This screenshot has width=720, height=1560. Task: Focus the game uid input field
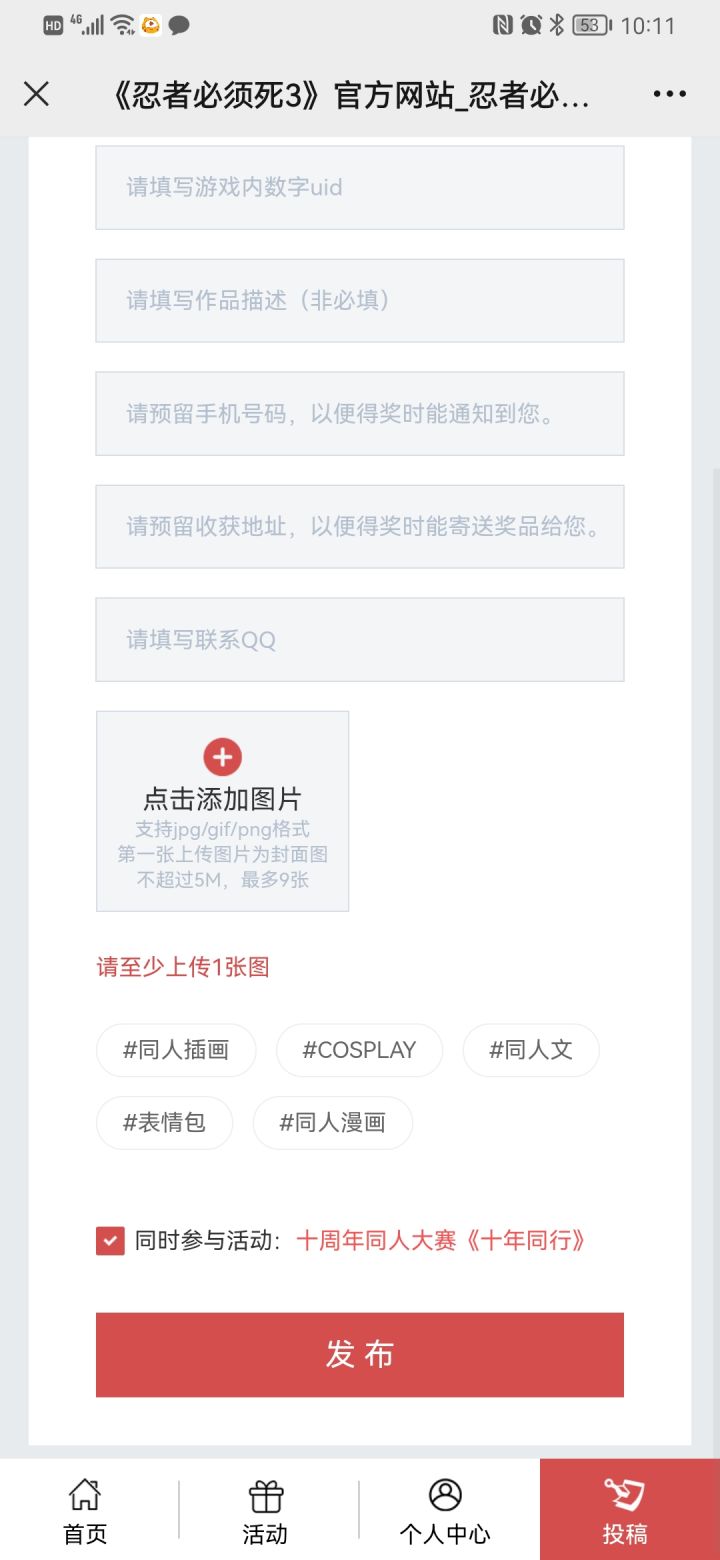[360, 188]
